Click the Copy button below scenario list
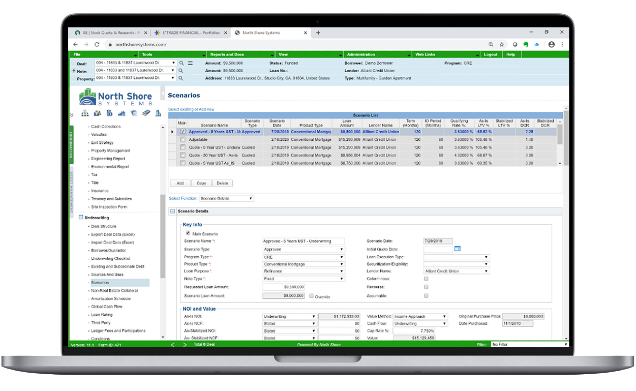The image size is (636, 391). [202, 183]
